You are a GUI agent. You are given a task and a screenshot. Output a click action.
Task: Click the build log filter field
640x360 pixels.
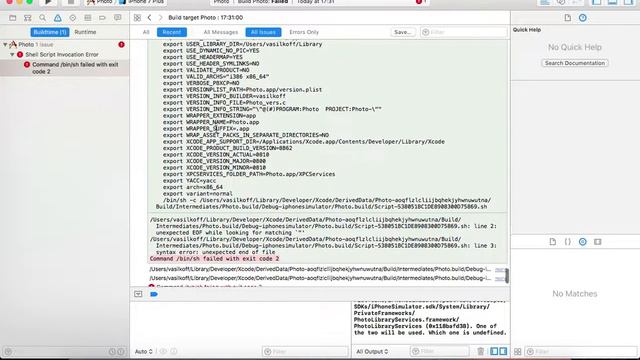(x=464, y=32)
